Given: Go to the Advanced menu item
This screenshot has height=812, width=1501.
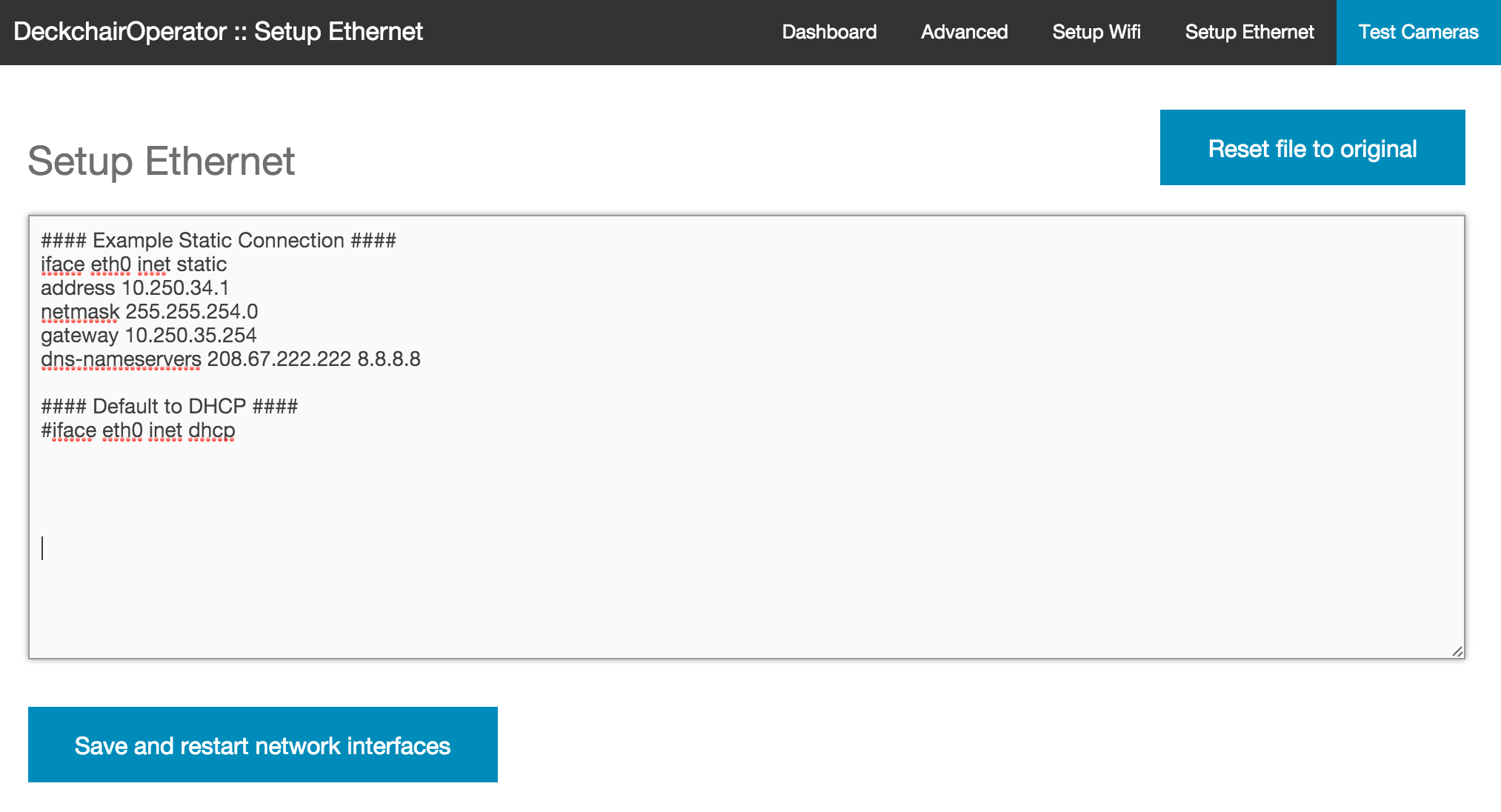Looking at the screenshot, I should [x=964, y=32].
